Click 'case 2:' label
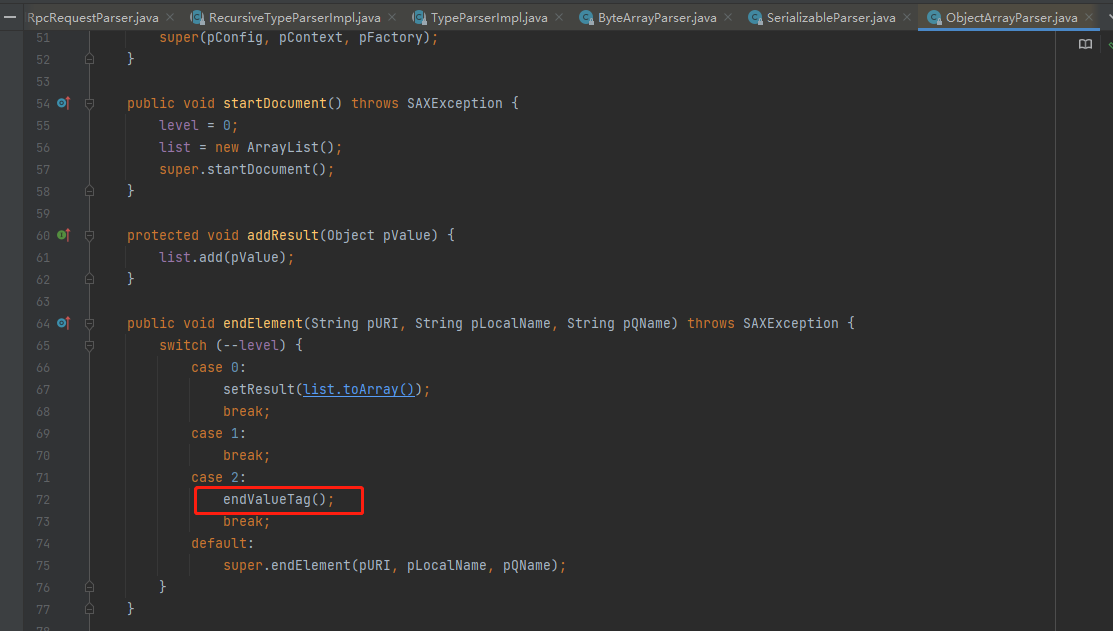 [x=219, y=477]
